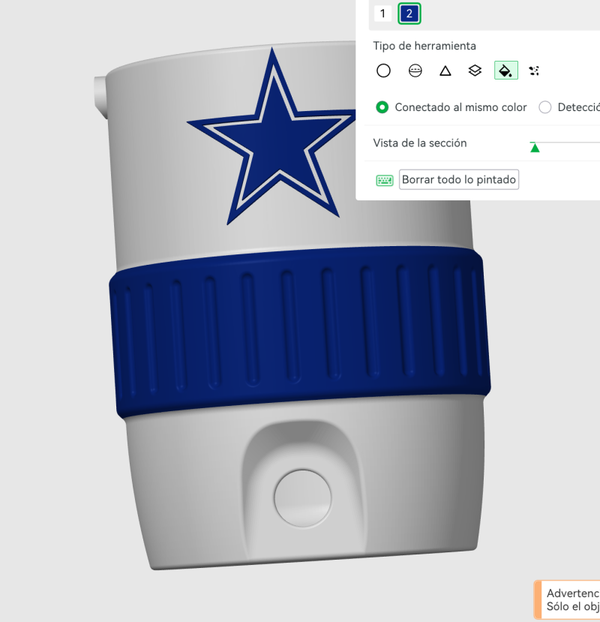Select the gap fill tool
The width and height of the screenshot is (600, 622).
point(534,71)
